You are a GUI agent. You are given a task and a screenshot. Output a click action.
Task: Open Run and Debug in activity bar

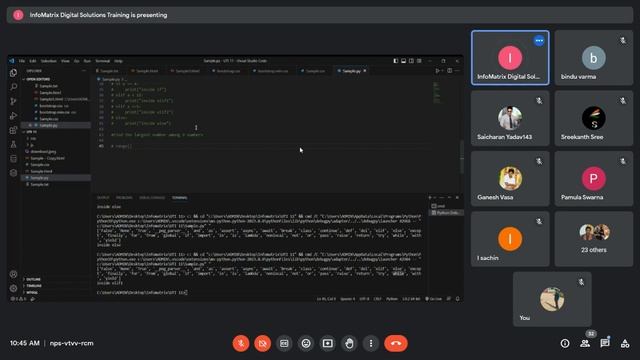[13, 116]
